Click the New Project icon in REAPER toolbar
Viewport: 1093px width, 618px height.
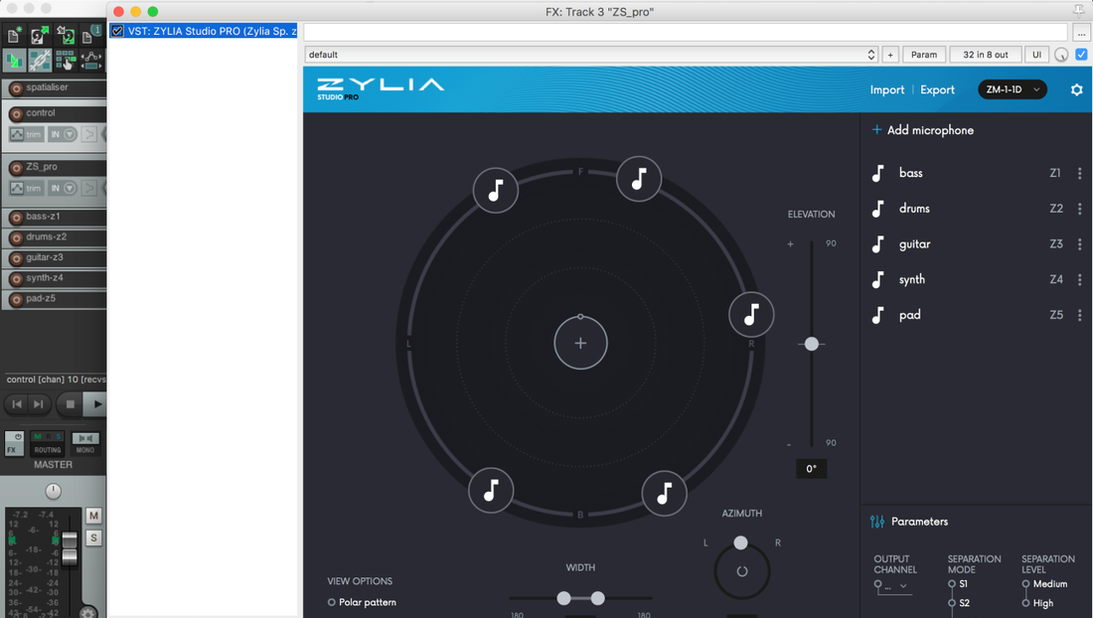pyautogui.click(x=12, y=33)
